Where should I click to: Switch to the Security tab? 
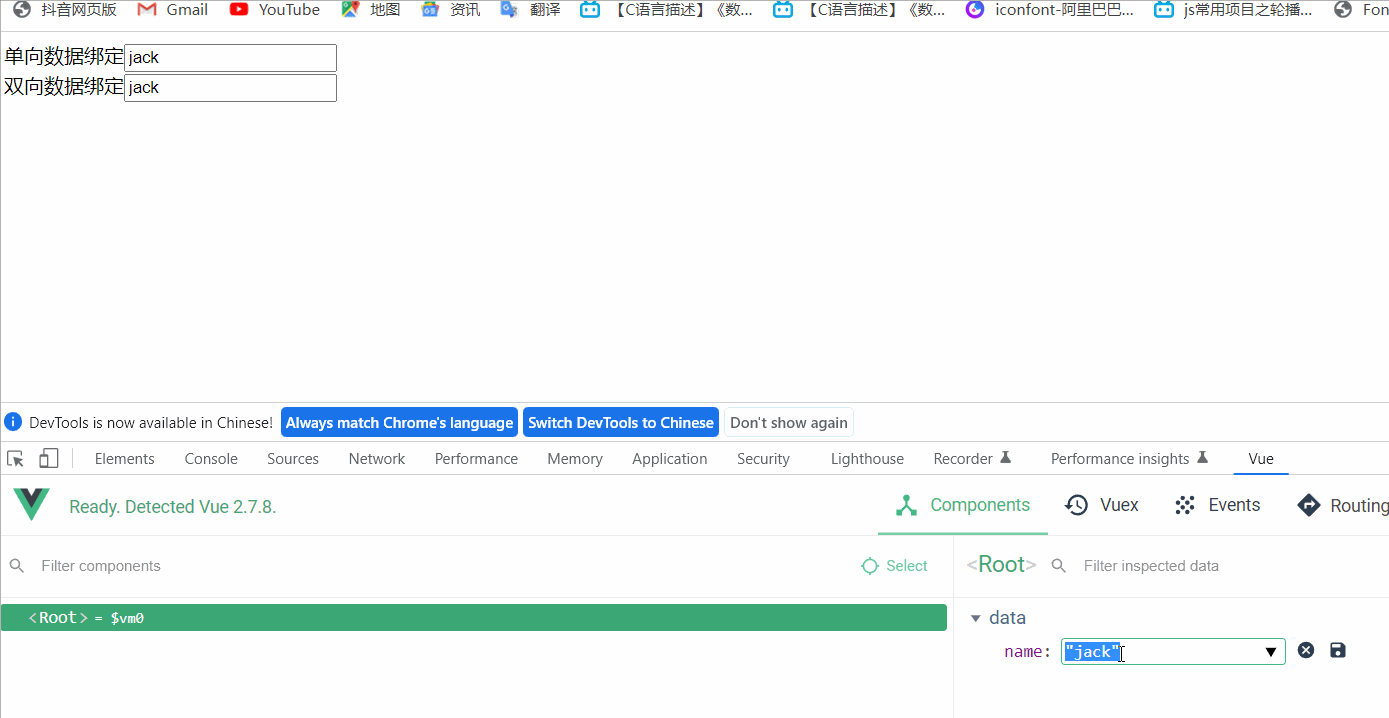coord(763,459)
